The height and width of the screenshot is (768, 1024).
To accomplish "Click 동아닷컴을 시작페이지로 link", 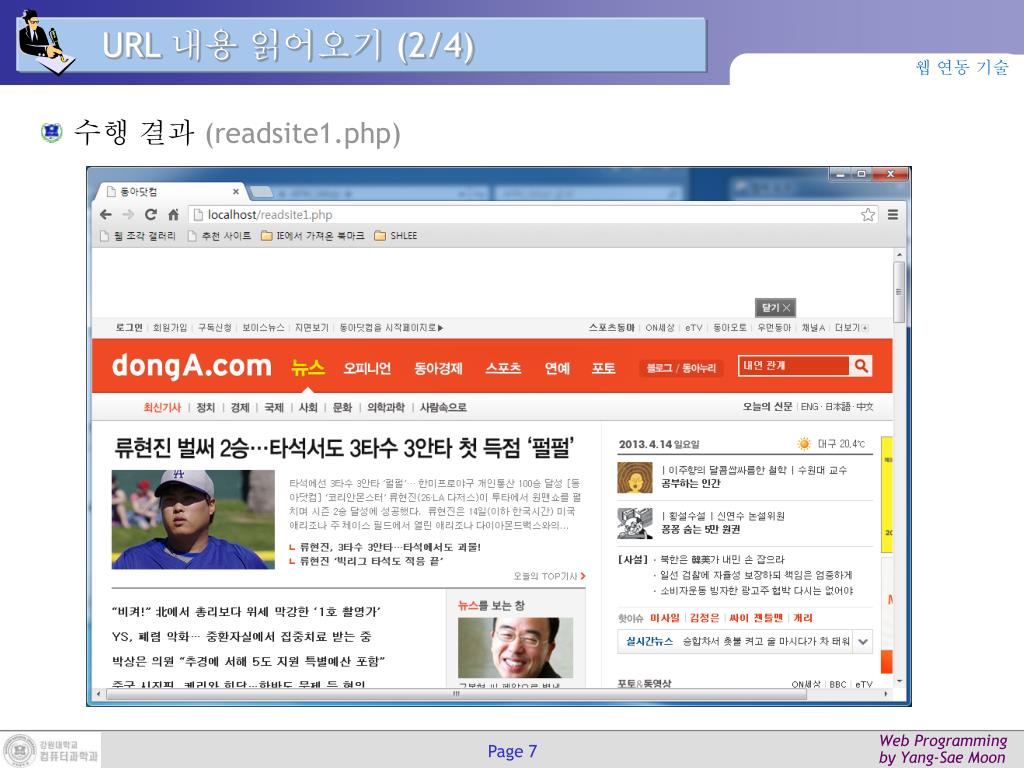I will pos(391,328).
